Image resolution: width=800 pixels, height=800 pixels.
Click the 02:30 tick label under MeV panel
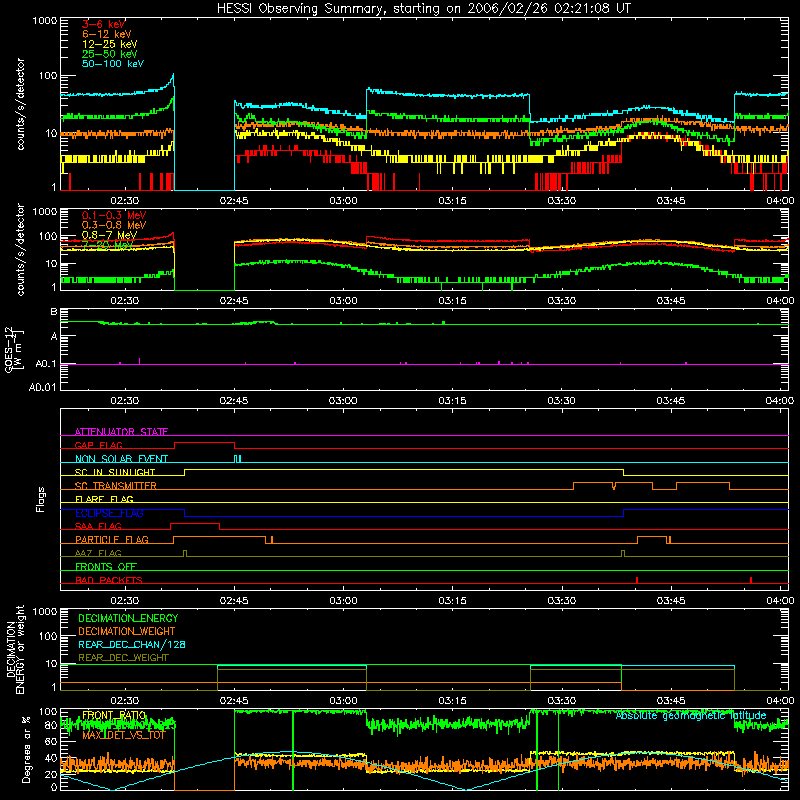[125, 301]
